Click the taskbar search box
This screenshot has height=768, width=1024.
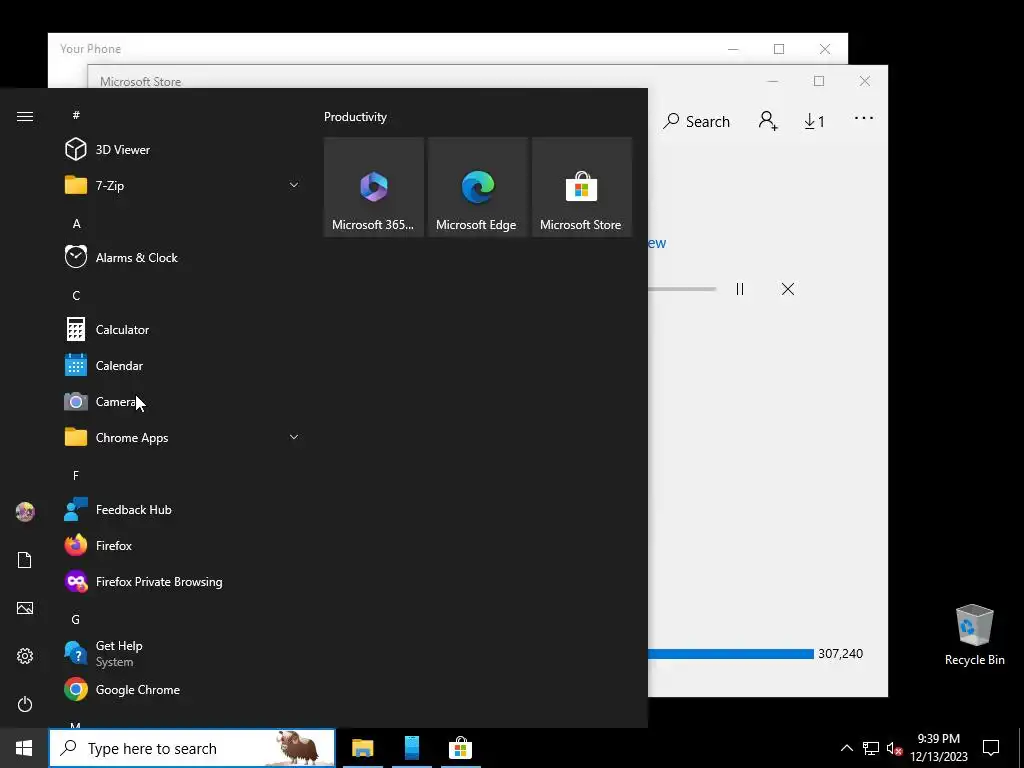click(192, 748)
